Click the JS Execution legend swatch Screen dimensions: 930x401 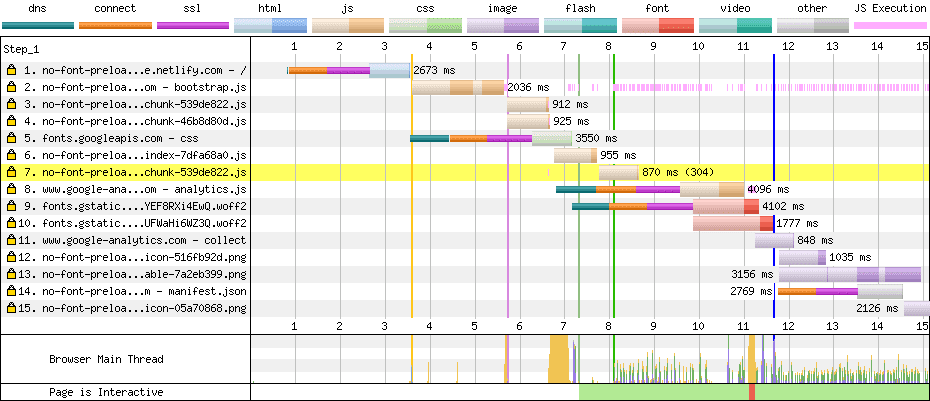click(889, 24)
